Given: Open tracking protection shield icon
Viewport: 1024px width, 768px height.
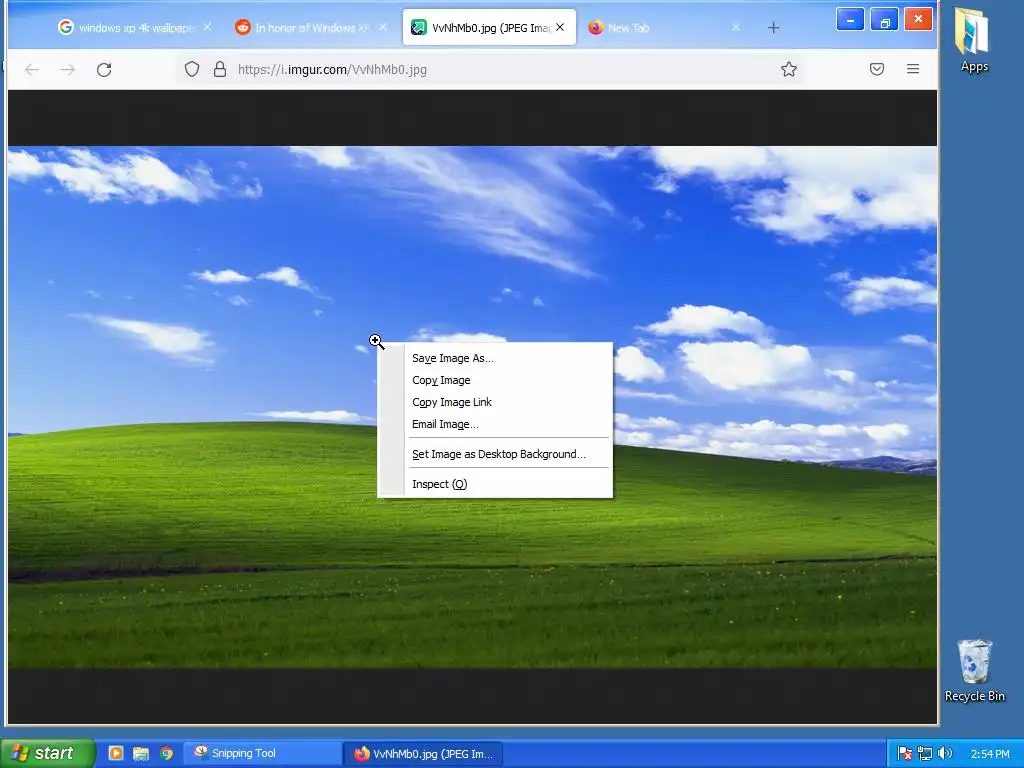Looking at the screenshot, I should 191,69.
